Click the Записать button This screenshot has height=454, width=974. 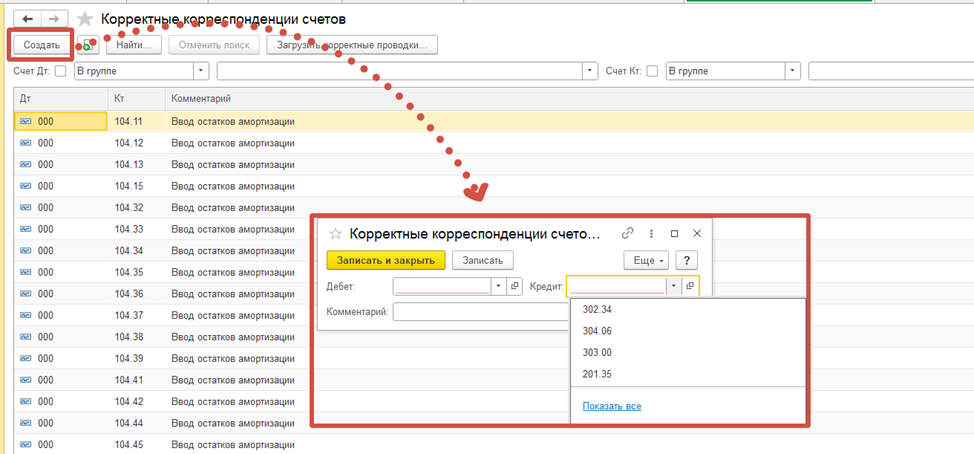click(483, 260)
